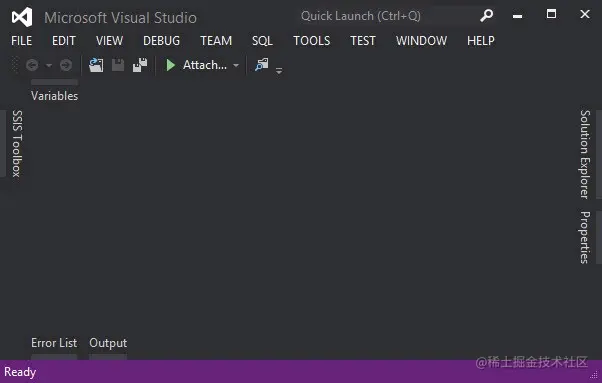This screenshot has height=383, width=602.
Task: Open the HELP menu
Action: [x=481, y=41]
